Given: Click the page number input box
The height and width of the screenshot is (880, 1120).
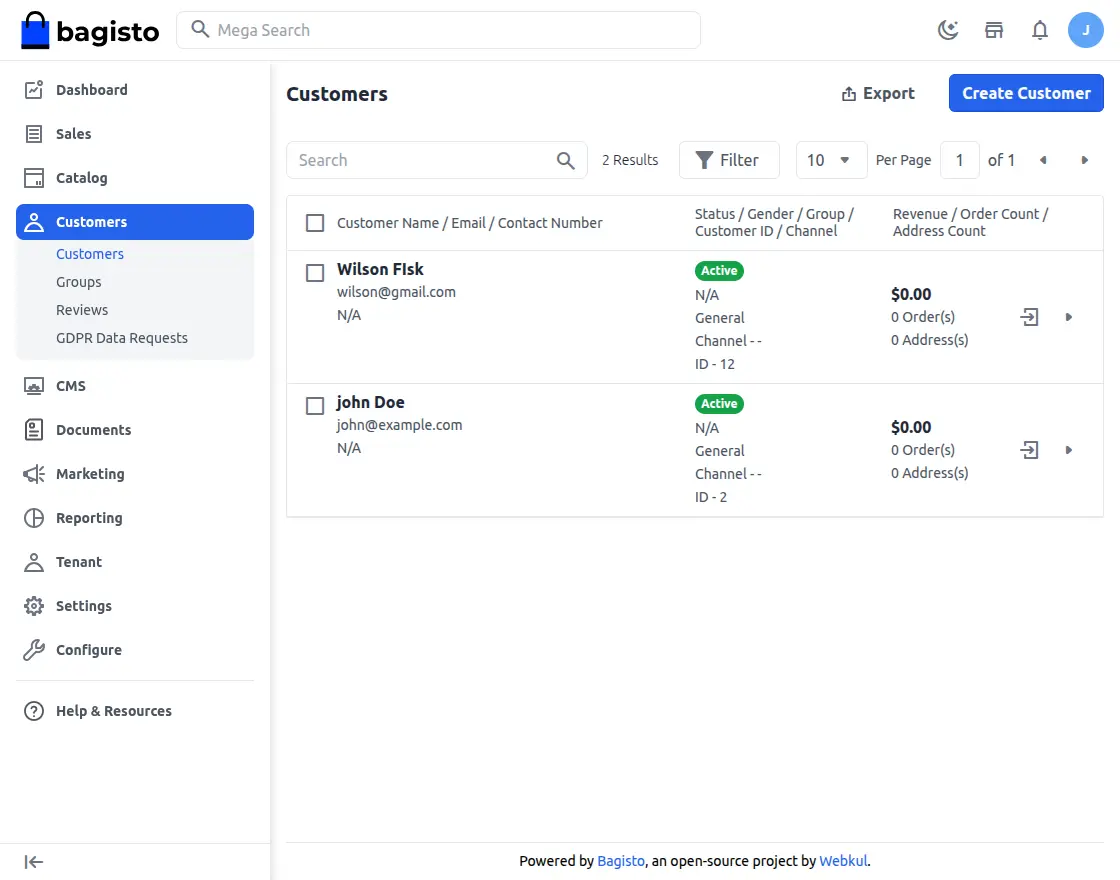Looking at the screenshot, I should click(x=959, y=160).
